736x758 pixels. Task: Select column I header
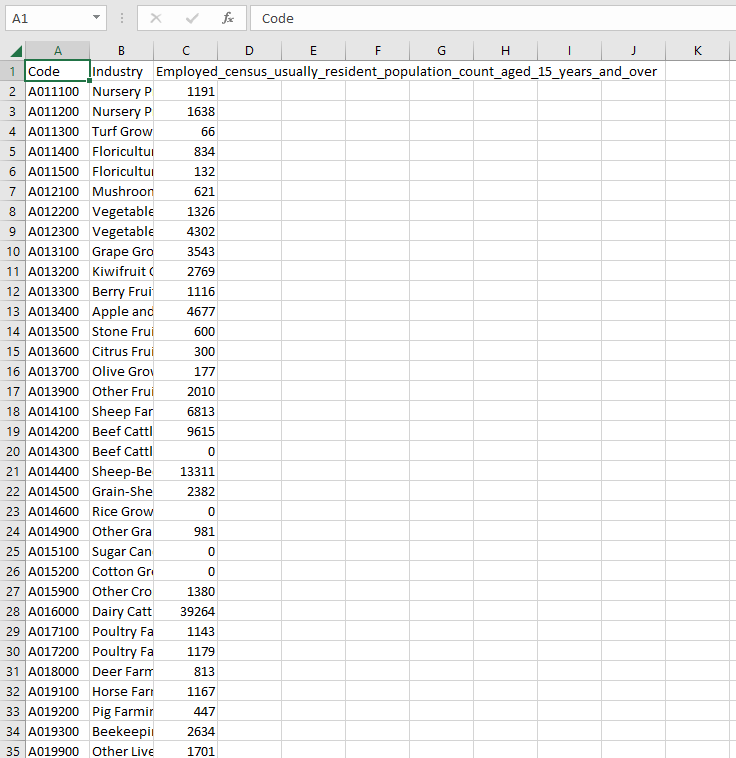point(570,51)
